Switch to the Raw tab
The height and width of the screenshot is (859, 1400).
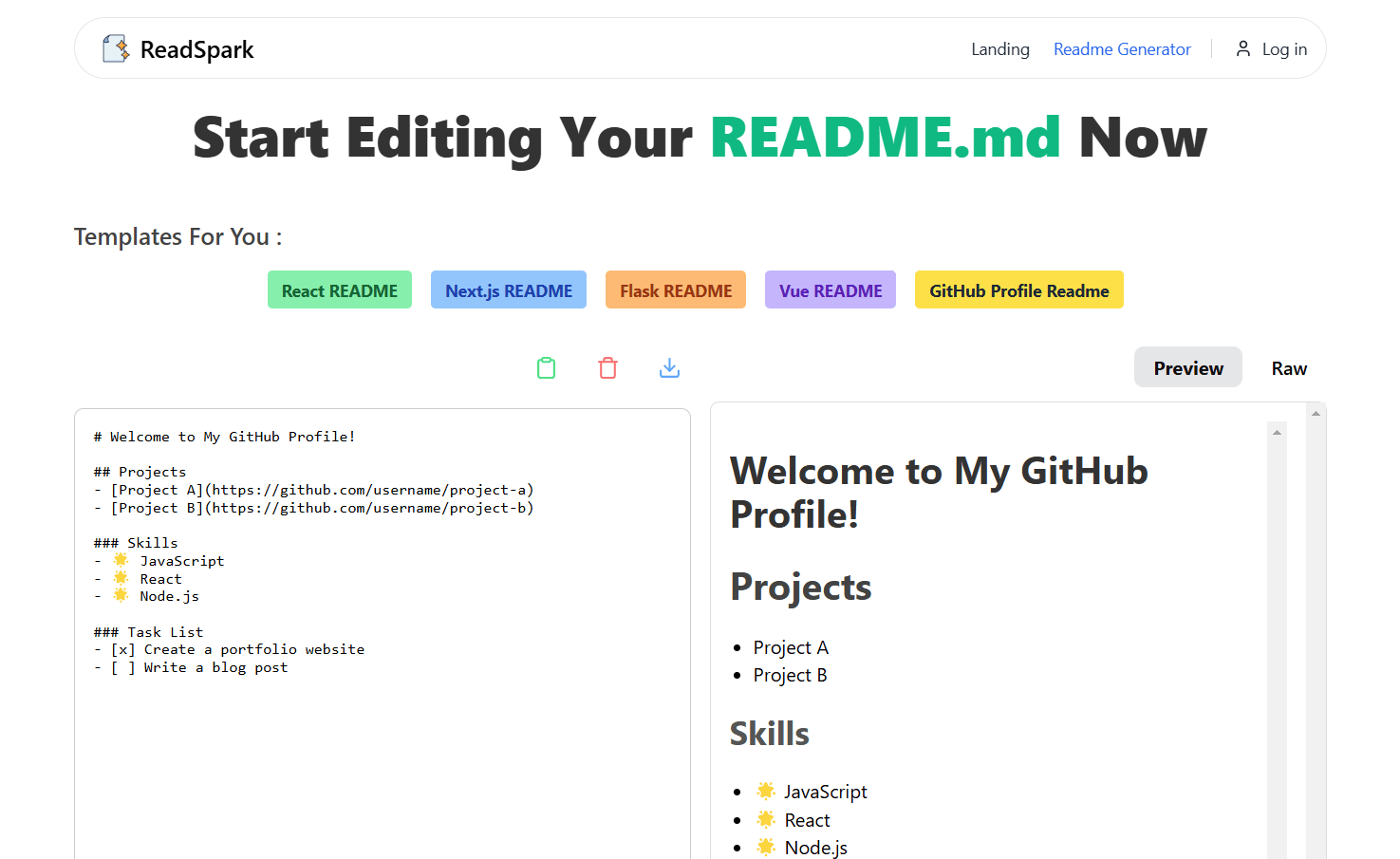pyautogui.click(x=1289, y=367)
